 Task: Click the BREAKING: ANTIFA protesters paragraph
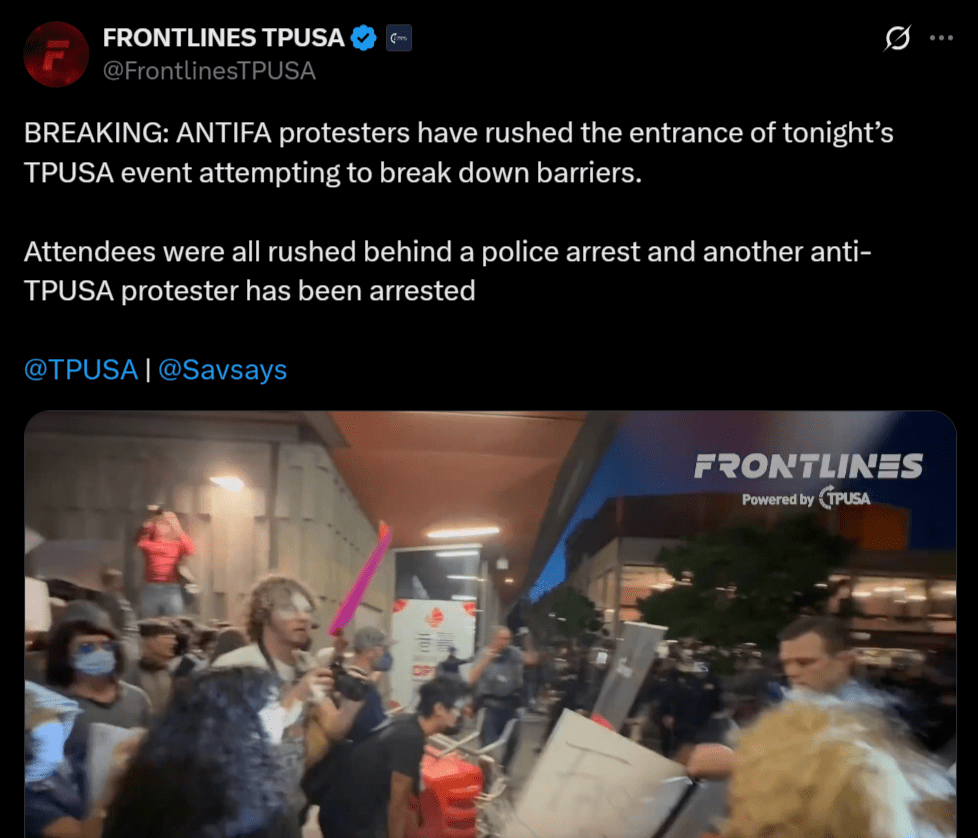pyautogui.click(x=458, y=153)
